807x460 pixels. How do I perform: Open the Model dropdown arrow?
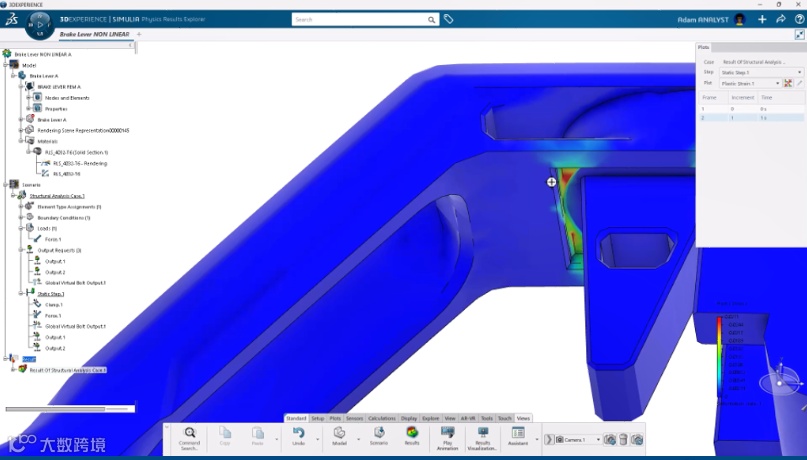click(x=358, y=439)
